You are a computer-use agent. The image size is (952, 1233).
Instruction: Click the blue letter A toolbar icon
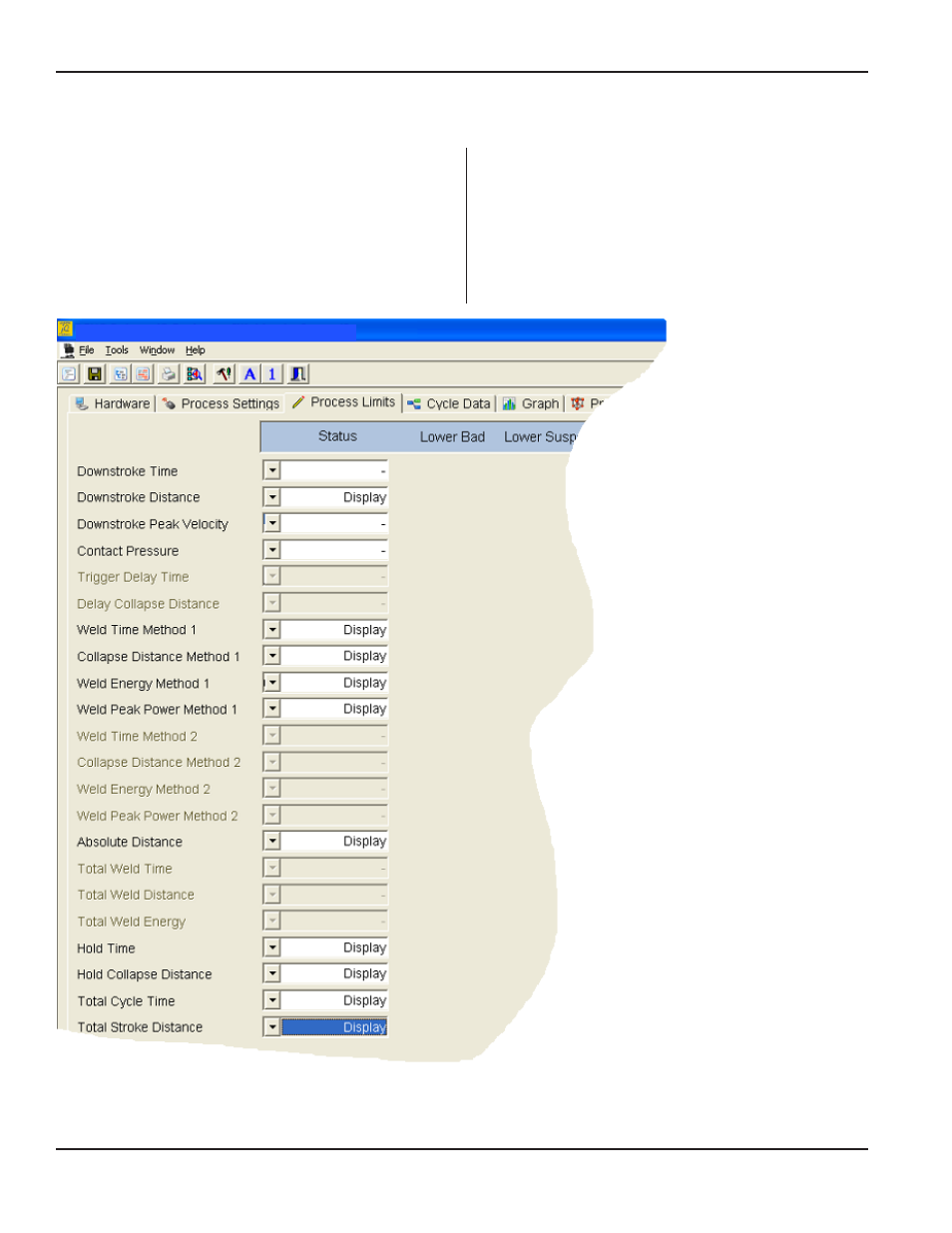[249, 374]
